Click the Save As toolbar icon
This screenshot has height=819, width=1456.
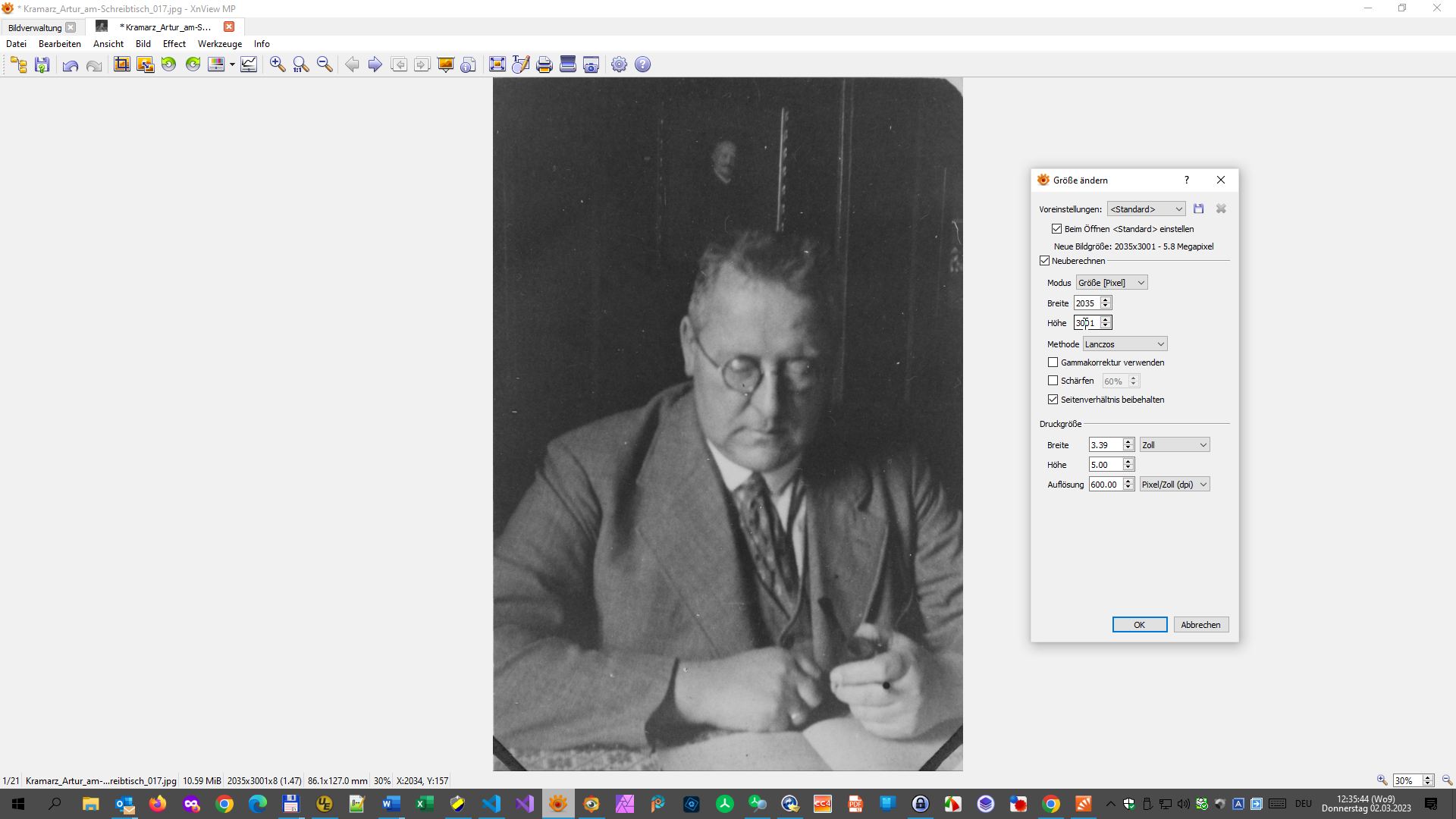click(42, 64)
